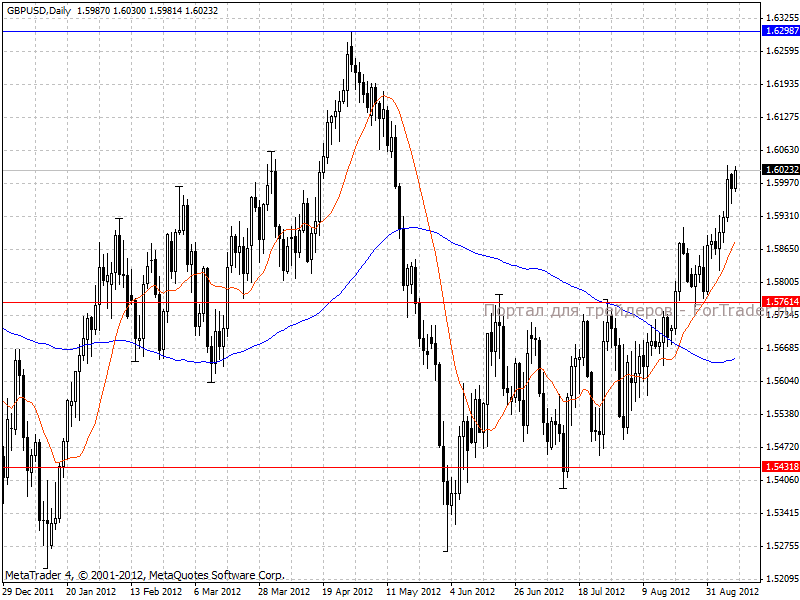
Task: Select the 20 Jan 2012 date marker
Action: 92,591
